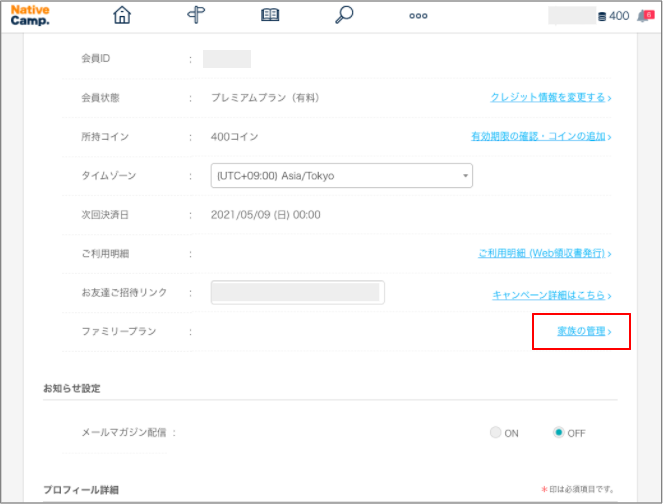Viewport: 663px width, 504px height.
Task: Open the クレジット情報を変更する link
Action: click(547, 98)
